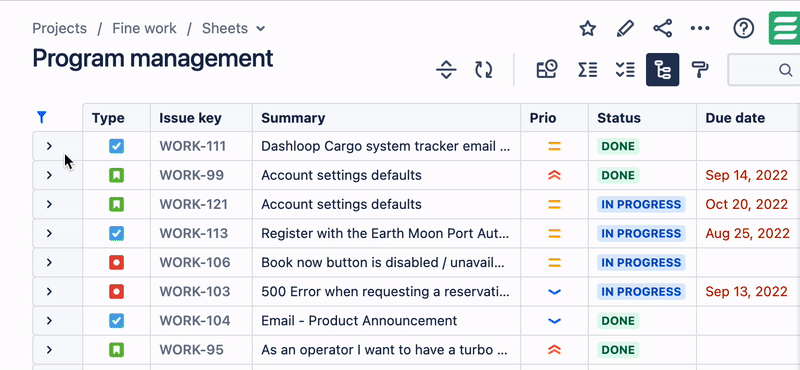Click the IN PROGRESS status of WORK-106
The width and height of the screenshot is (800, 370).
(641, 263)
